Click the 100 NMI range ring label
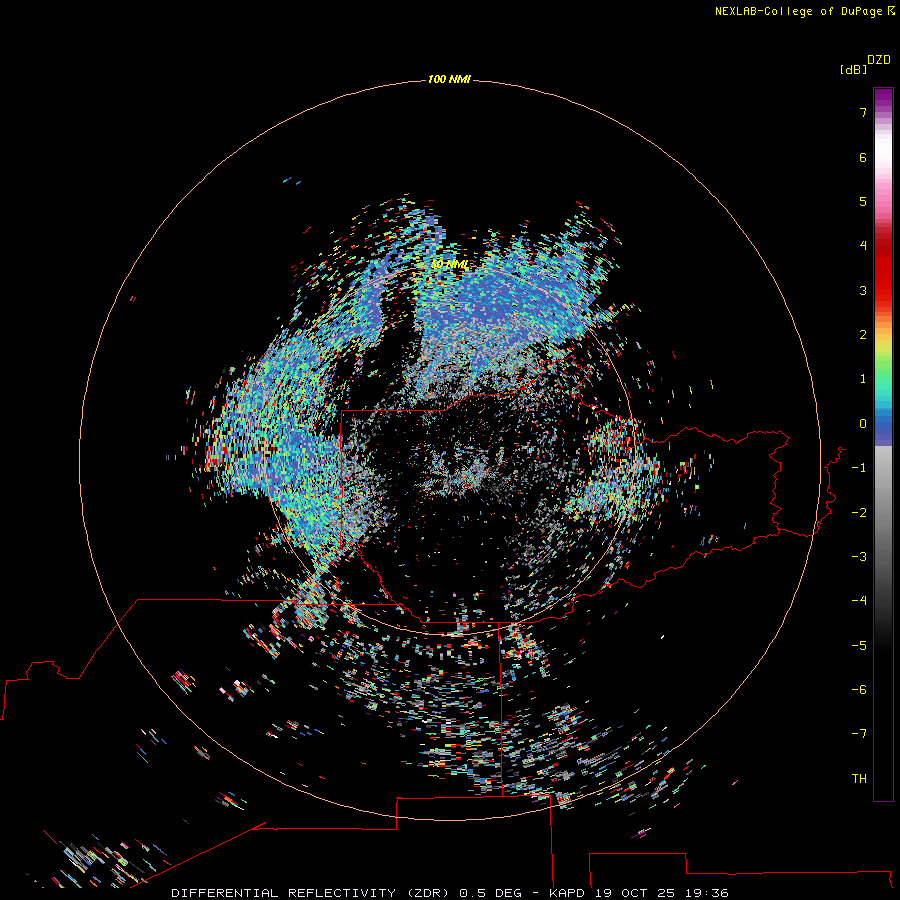This screenshot has height=900, width=900. click(x=449, y=79)
